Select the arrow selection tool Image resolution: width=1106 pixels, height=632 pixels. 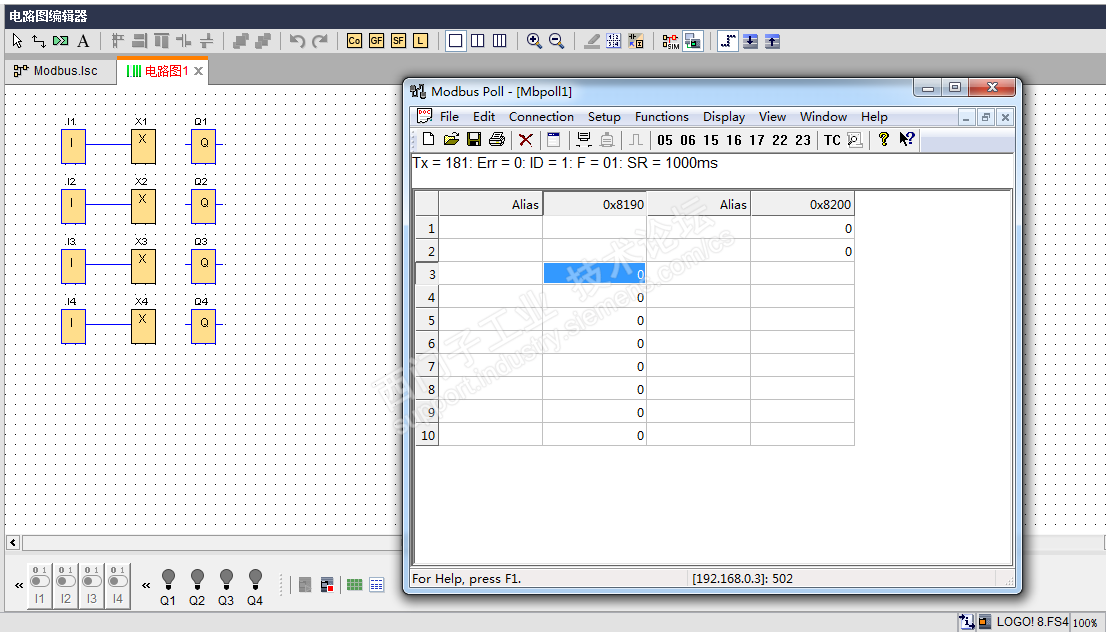click(x=18, y=41)
